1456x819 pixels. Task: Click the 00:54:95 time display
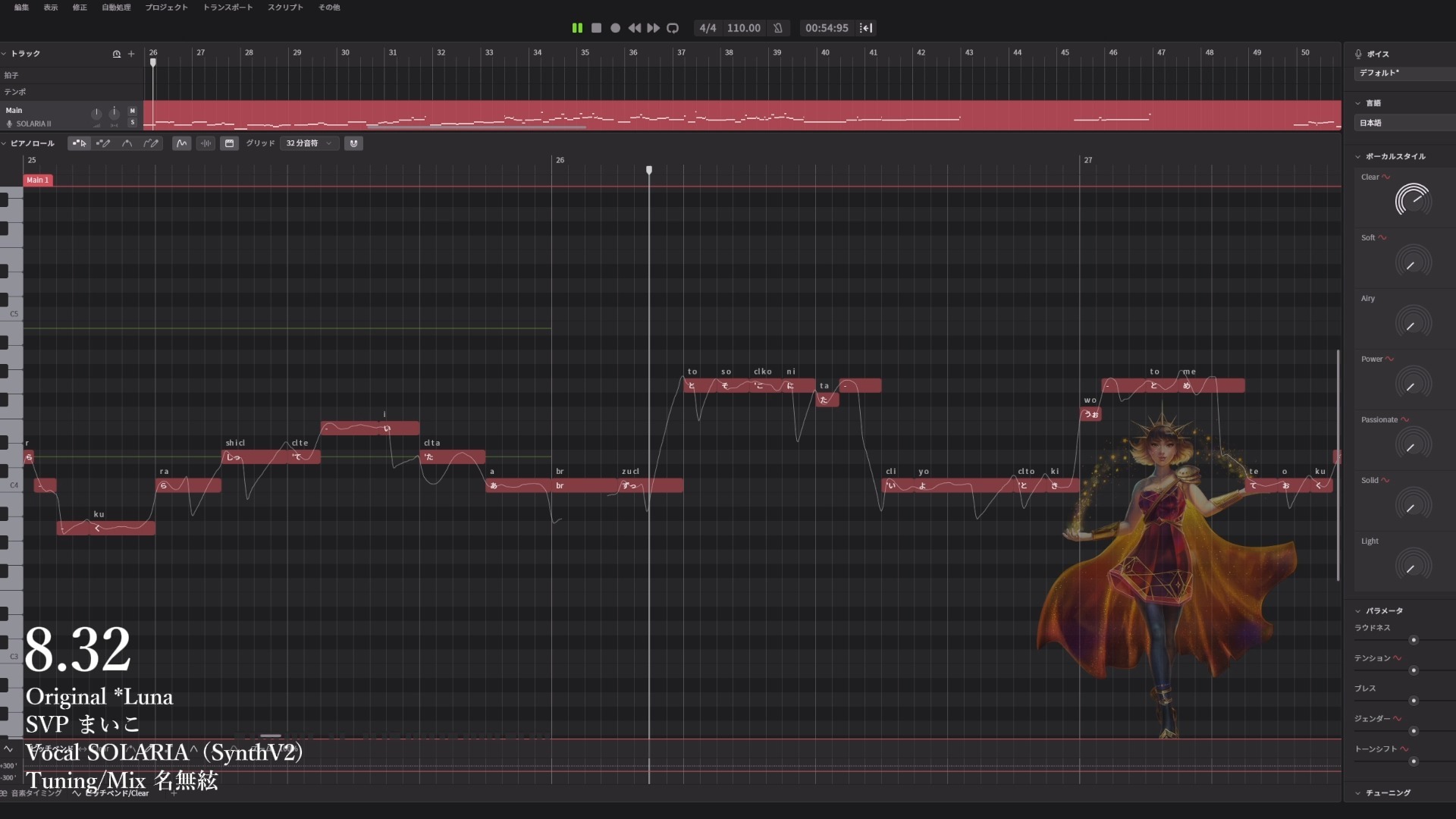[827, 28]
